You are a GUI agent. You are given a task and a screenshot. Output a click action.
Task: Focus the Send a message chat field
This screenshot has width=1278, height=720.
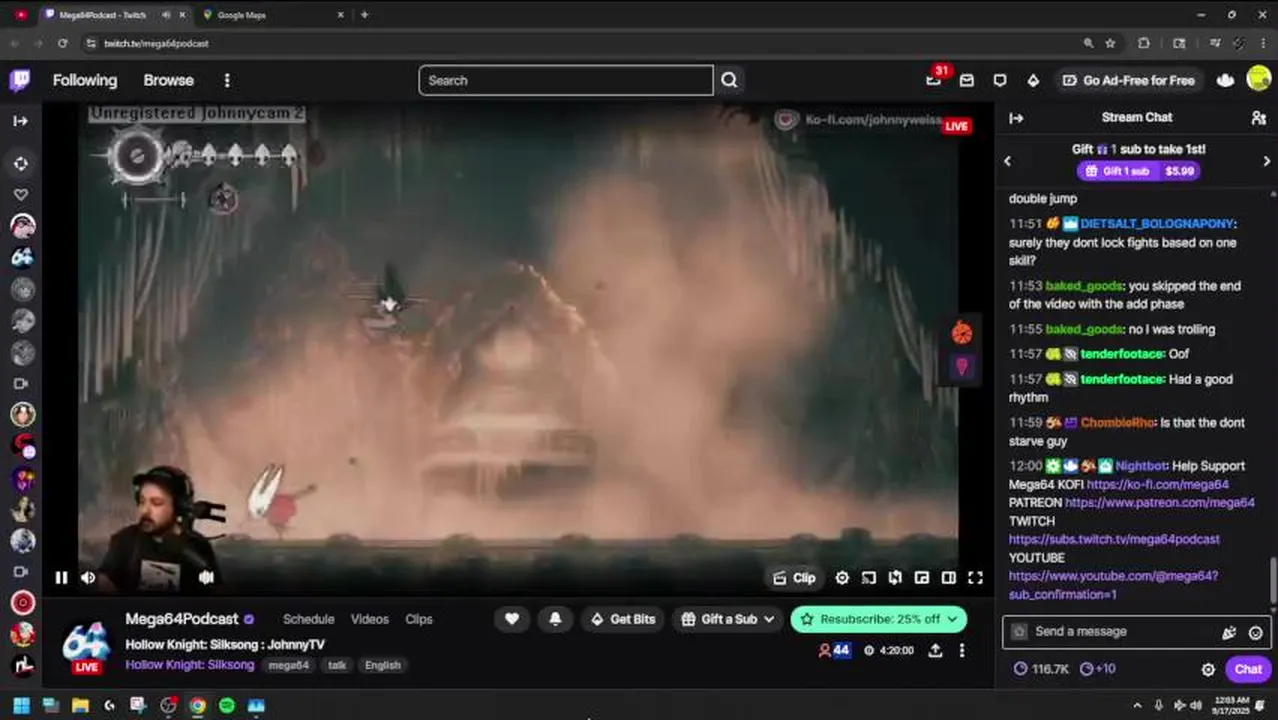pos(1136,632)
